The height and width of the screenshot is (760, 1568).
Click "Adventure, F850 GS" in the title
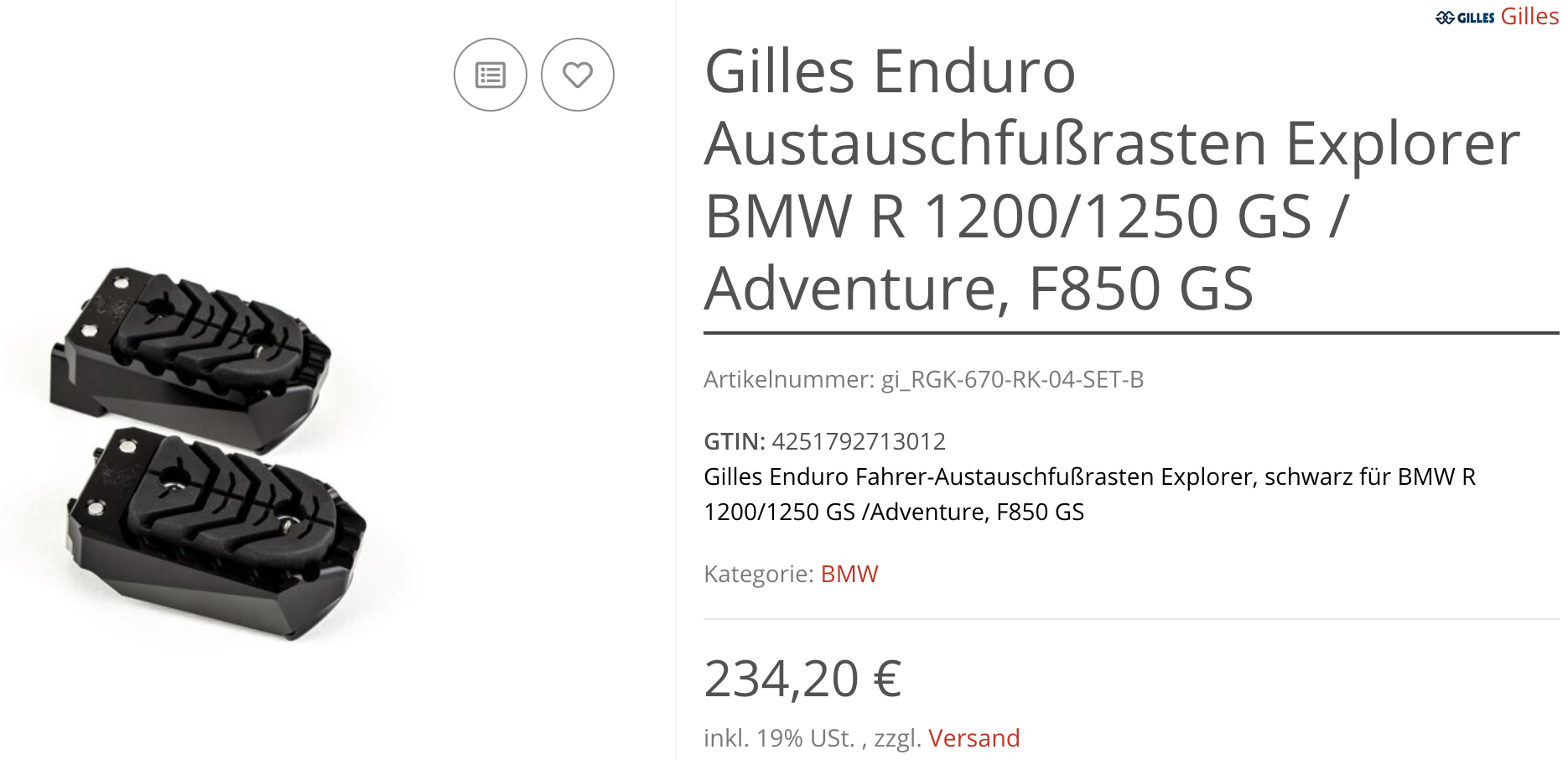pyautogui.click(x=979, y=289)
